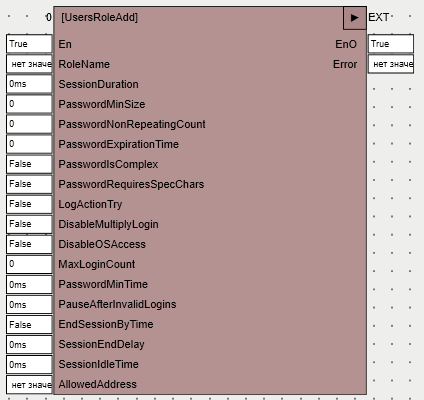Click the EnO output value box
Image resolution: width=424 pixels, height=400 pixels.
(391, 44)
